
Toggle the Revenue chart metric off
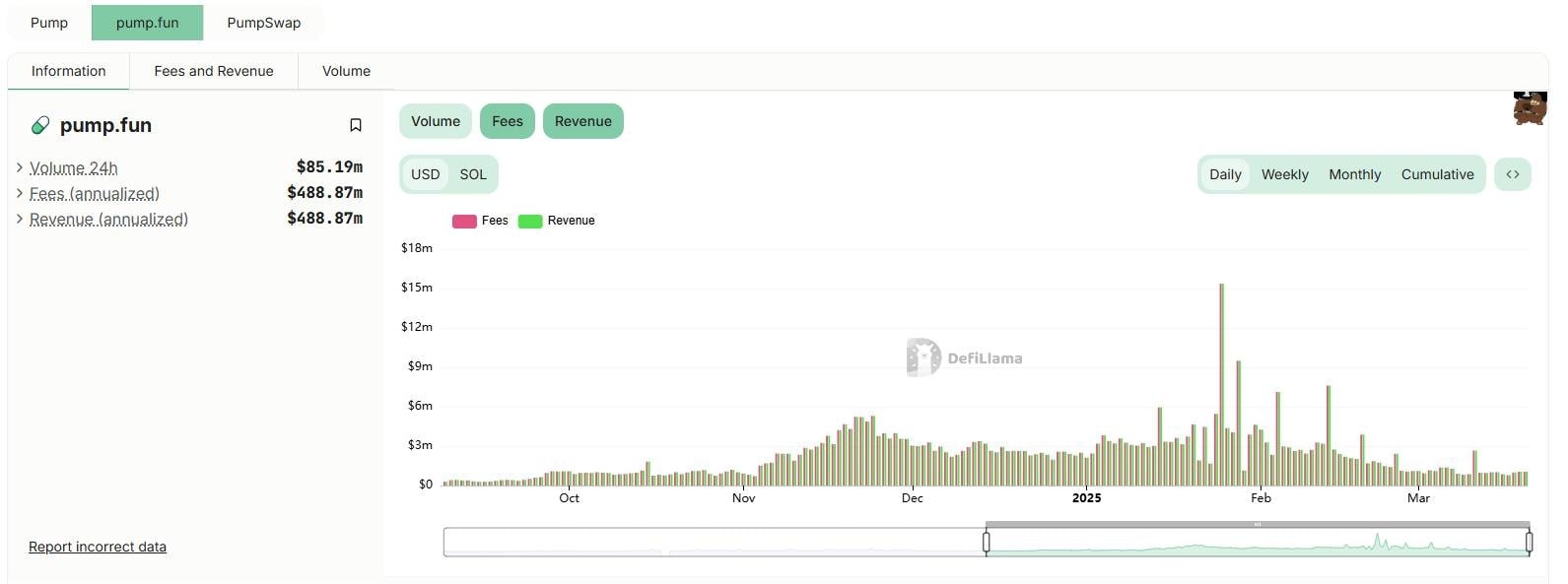click(583, 121)
